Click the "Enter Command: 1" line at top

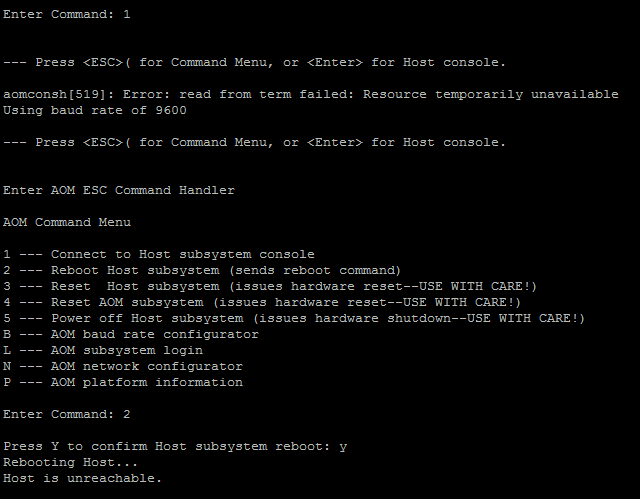[x=67, y=14]
